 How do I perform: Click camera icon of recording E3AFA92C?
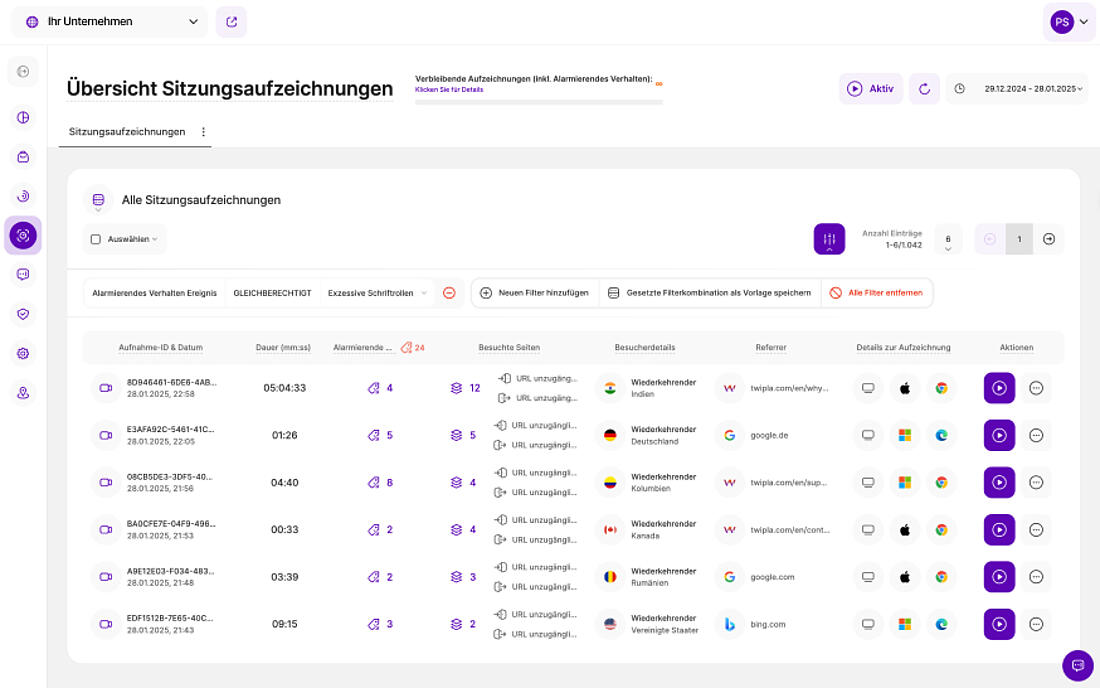(106, 436)
